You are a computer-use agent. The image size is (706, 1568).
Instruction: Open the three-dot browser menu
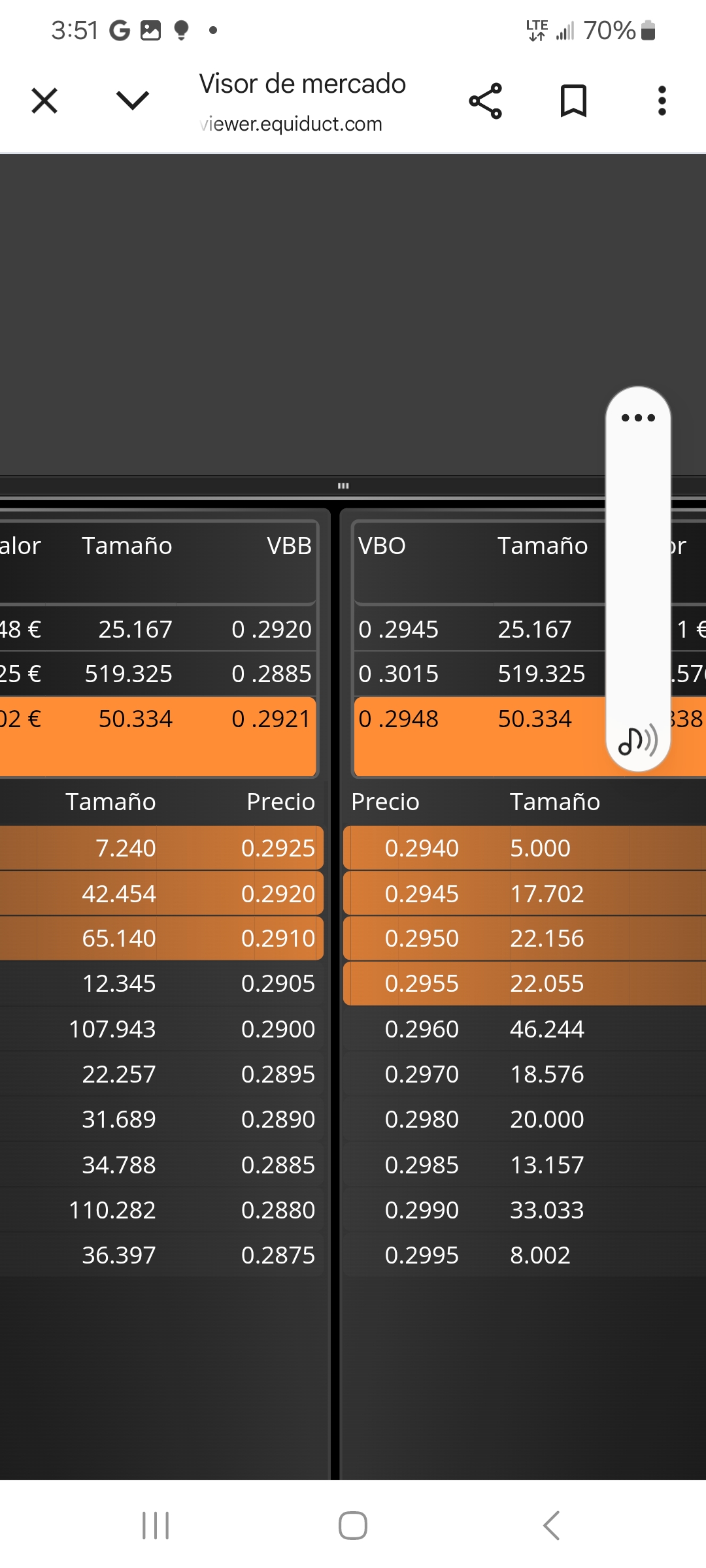(x=662, y=101)
